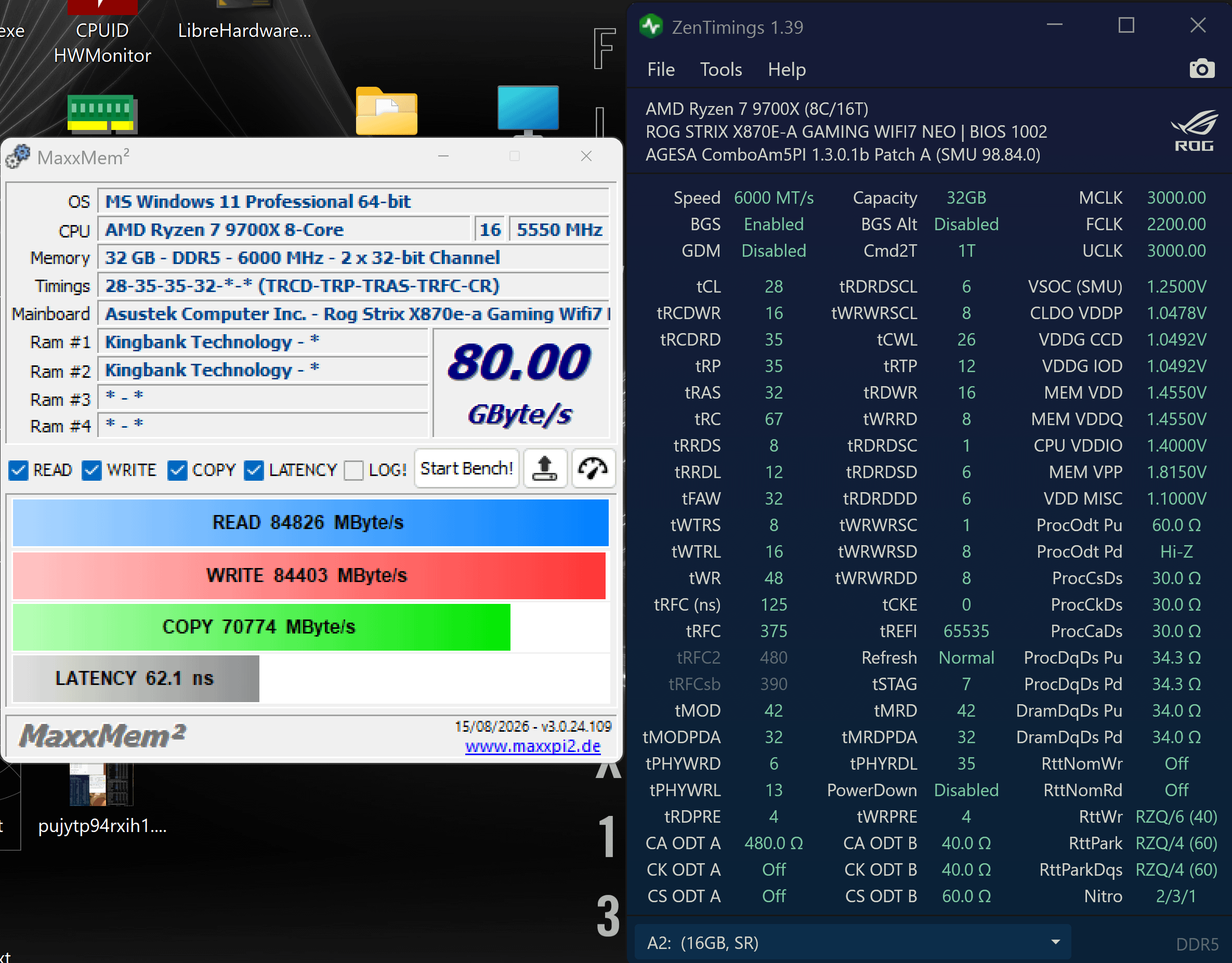Click the Ram #1 Kingbank Technology field

click(x=263, y=341)
